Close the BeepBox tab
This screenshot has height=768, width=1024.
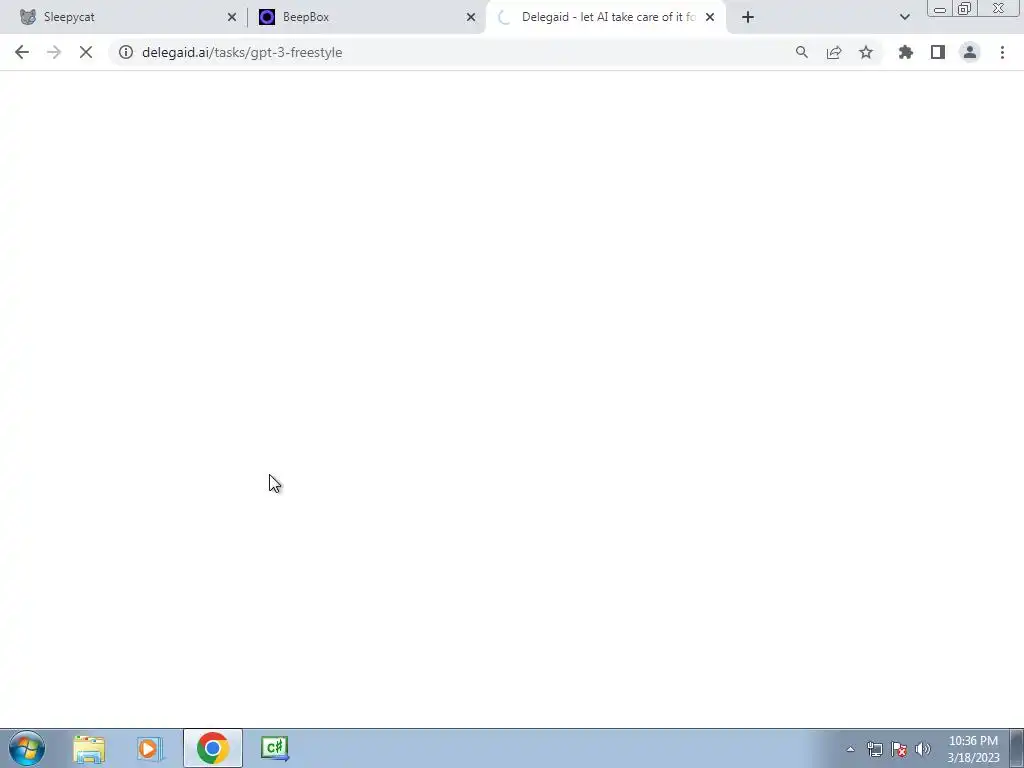click(471, 17)
